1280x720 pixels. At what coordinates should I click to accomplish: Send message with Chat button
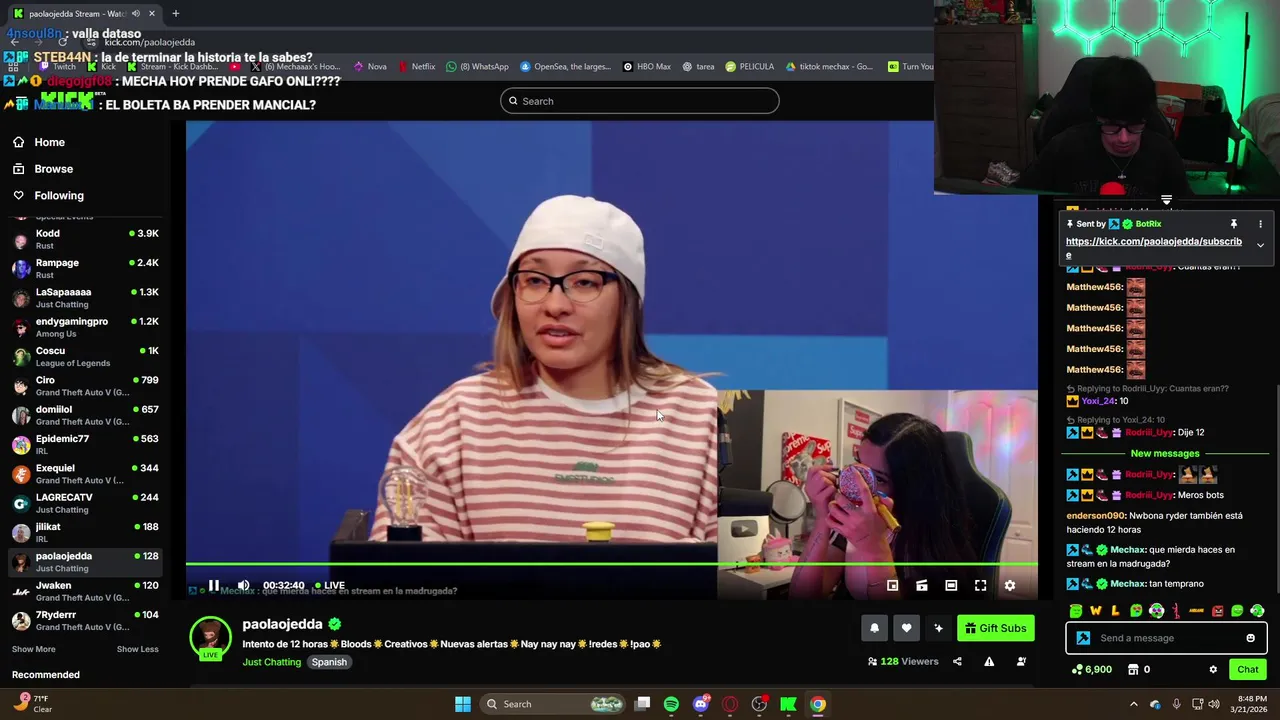1248,670
